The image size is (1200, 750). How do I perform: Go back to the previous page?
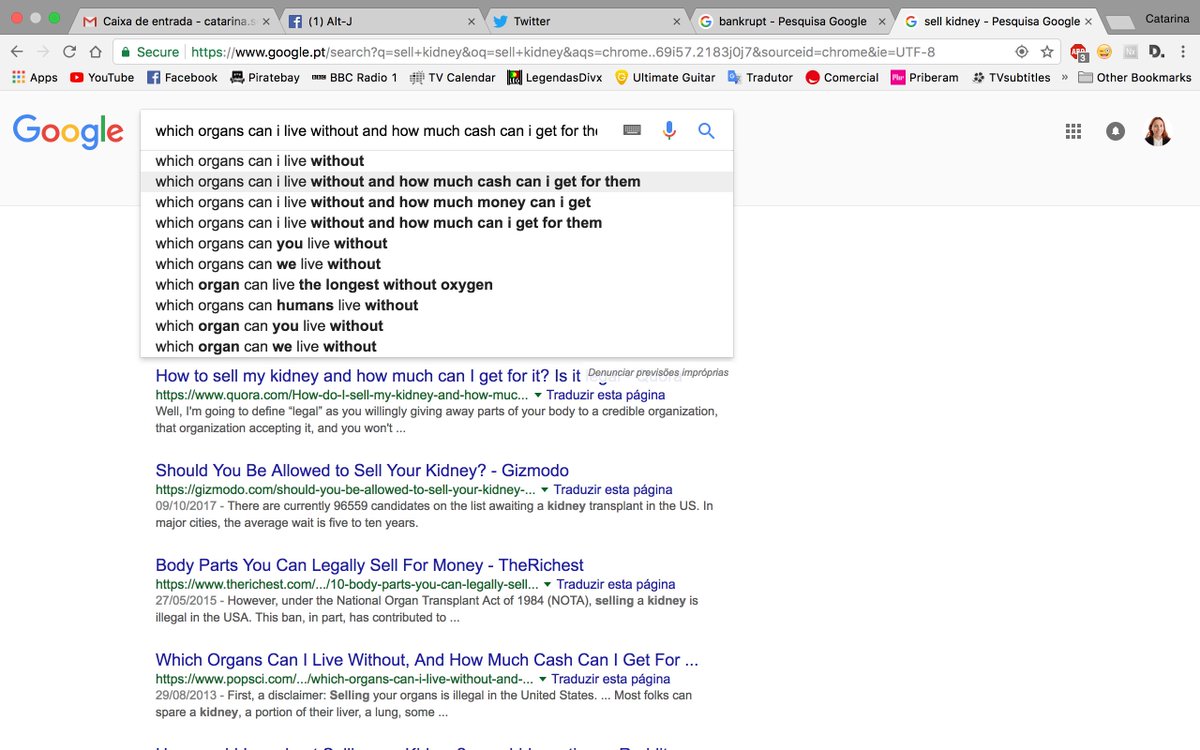click(18, 52)
